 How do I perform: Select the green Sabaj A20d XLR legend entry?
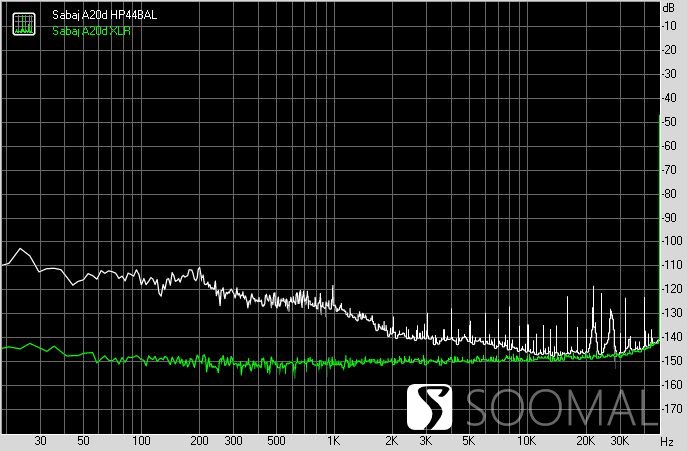click(x=91, y=31)
